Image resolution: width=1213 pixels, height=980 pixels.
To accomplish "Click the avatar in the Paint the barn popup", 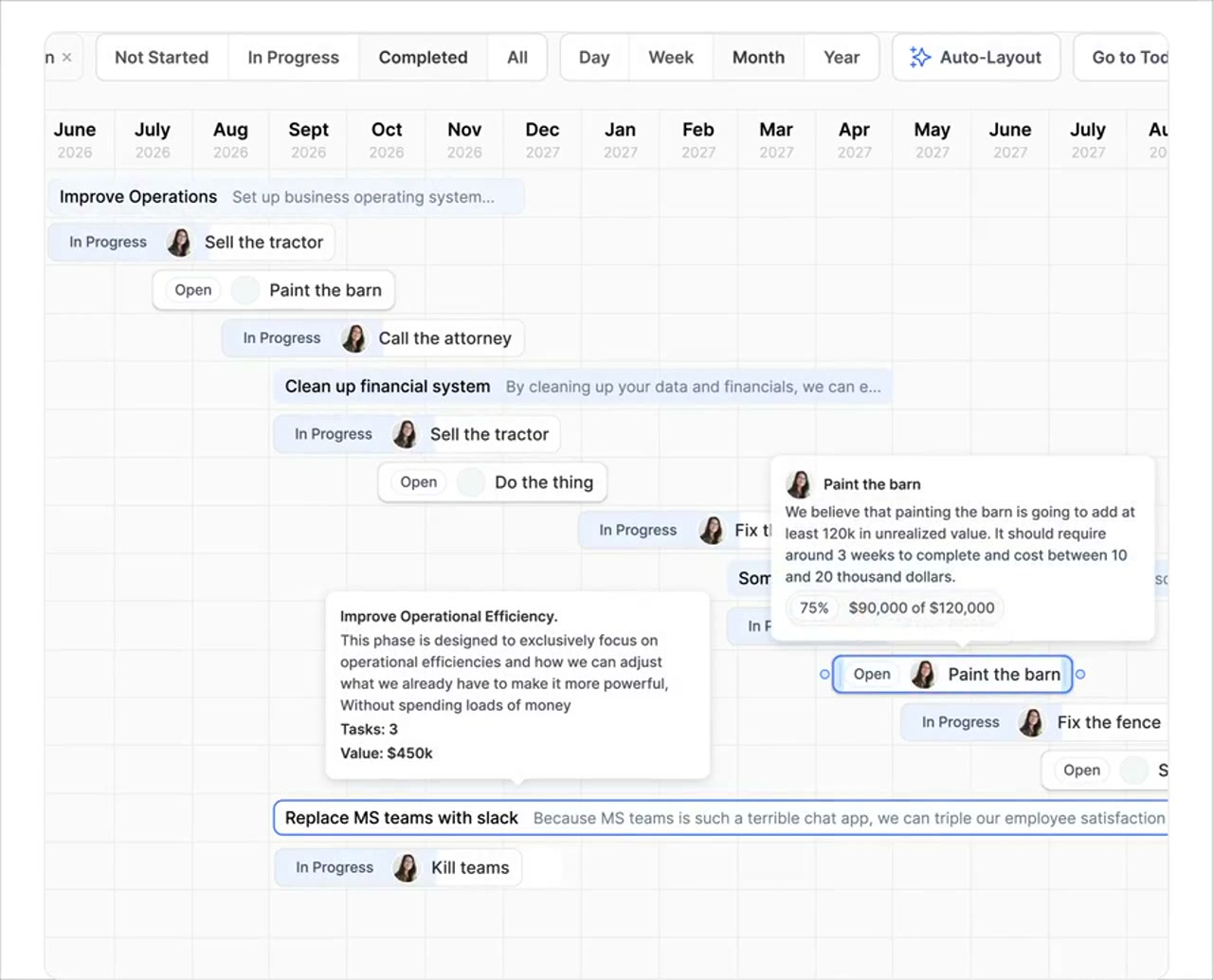I will coord(799,484).
